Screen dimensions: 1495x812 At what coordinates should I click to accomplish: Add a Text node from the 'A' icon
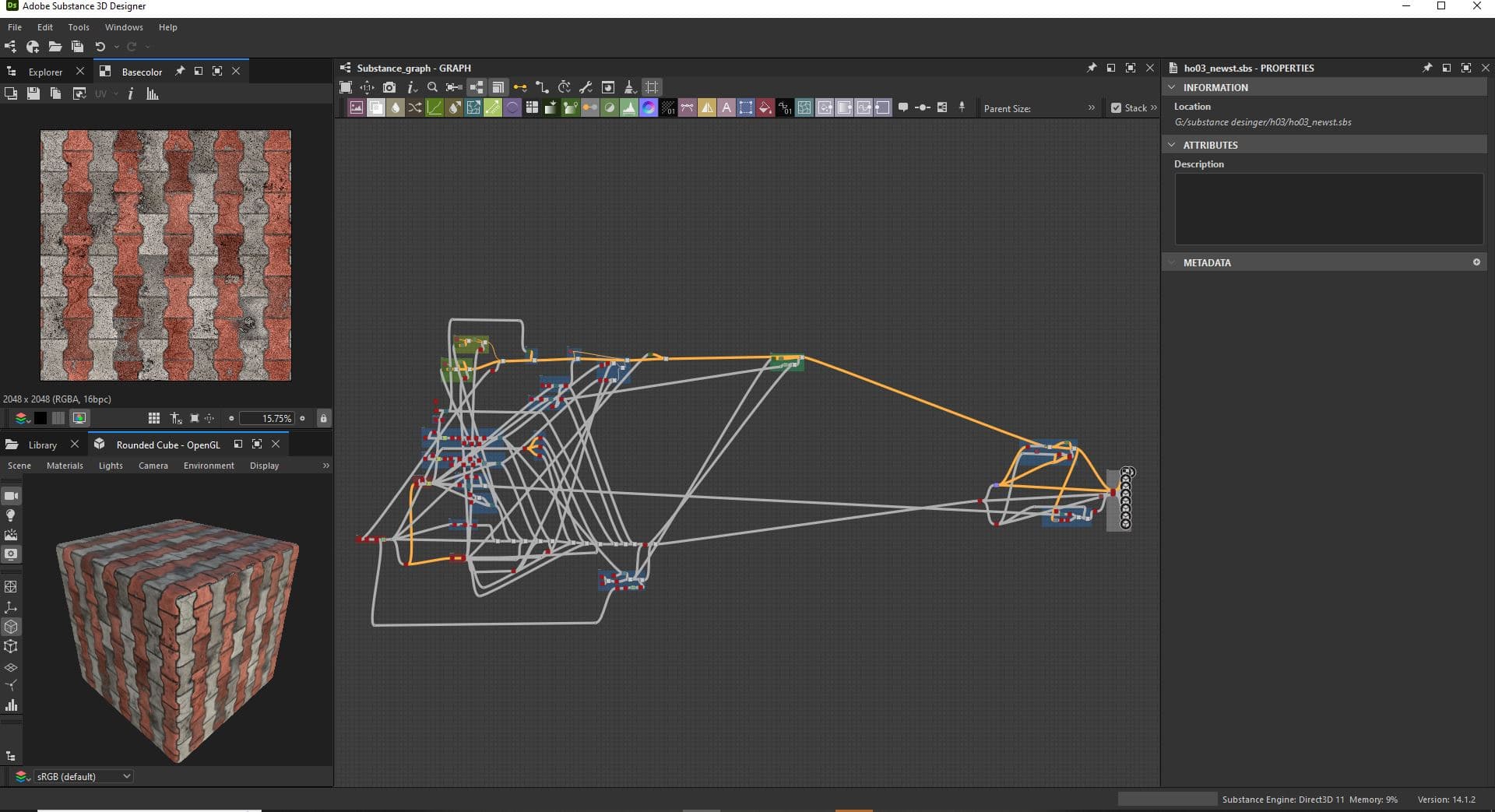[726, 108]
